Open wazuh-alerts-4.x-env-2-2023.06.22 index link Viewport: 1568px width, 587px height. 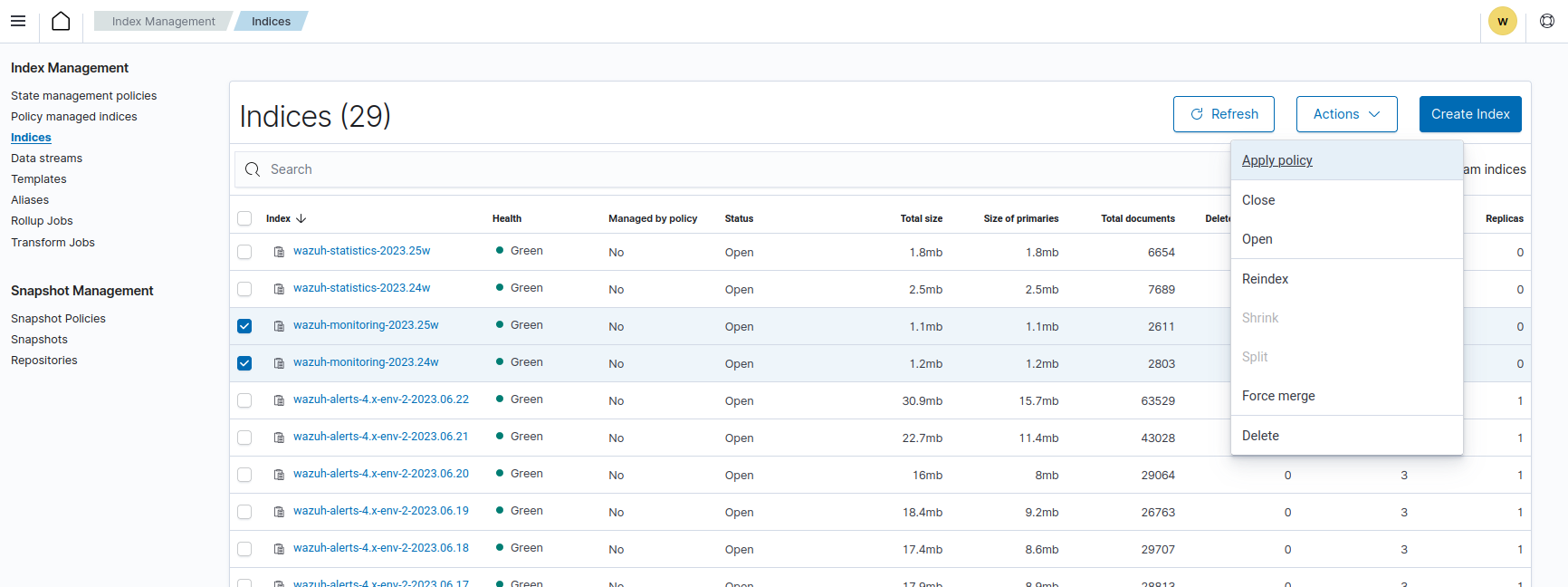pos(381,399)
